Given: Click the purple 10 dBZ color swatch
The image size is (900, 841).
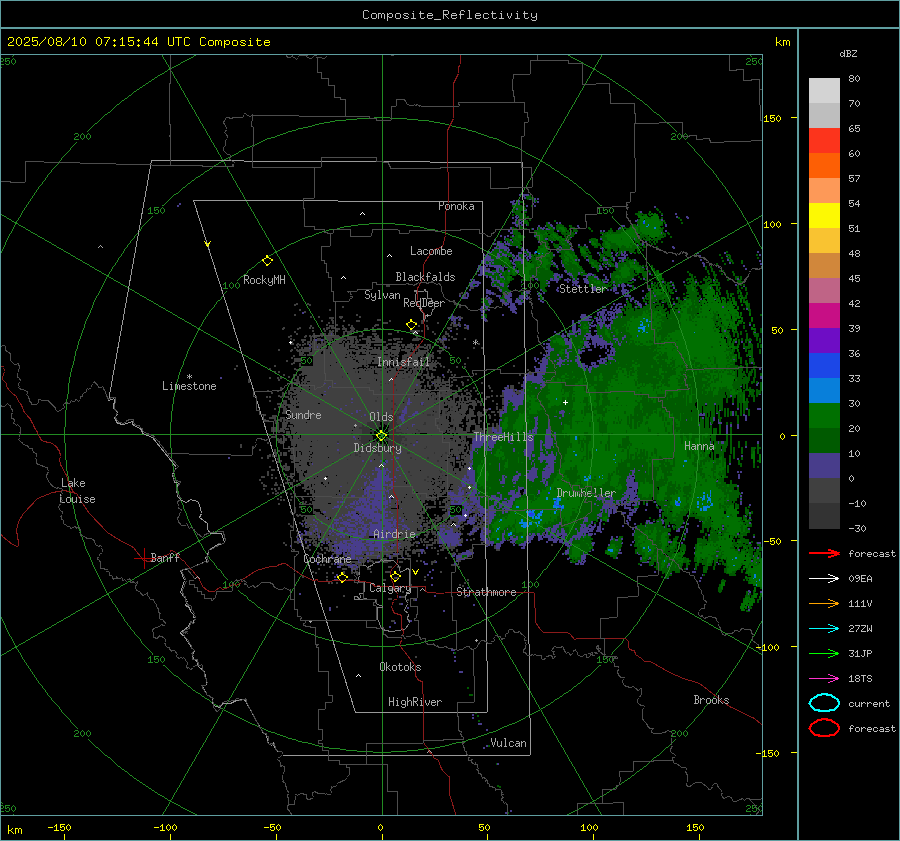Looking at the screenshot, I should [x=824, y=465].
